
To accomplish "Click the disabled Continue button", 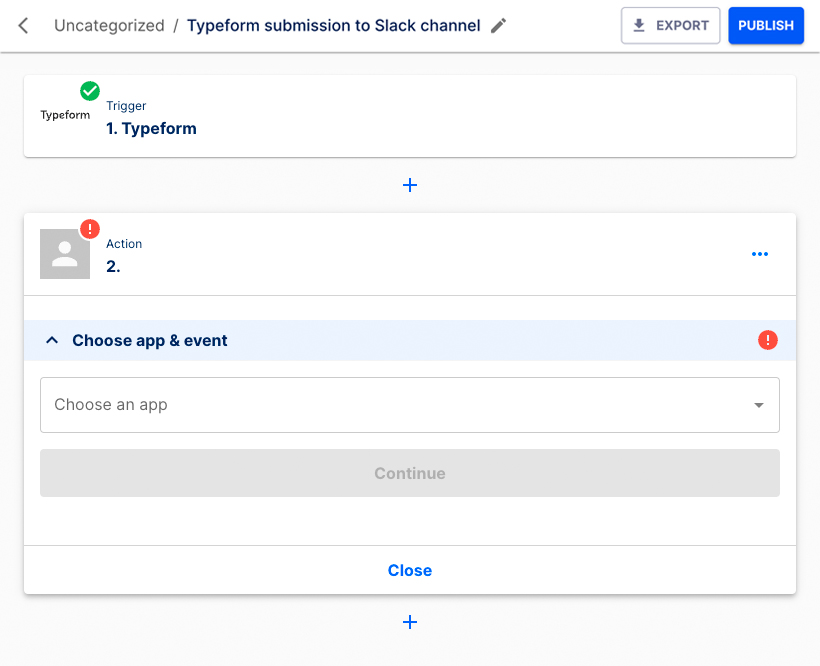I will coord(410,472).
